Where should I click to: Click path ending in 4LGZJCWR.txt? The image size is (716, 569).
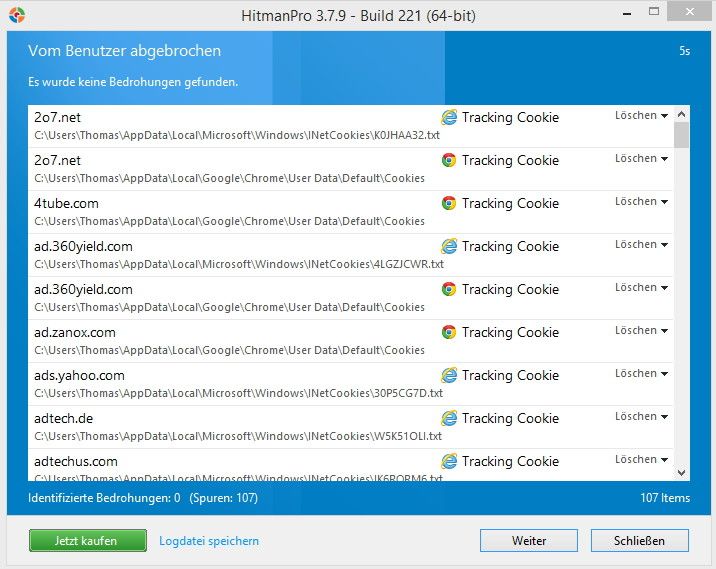[239, 264]
